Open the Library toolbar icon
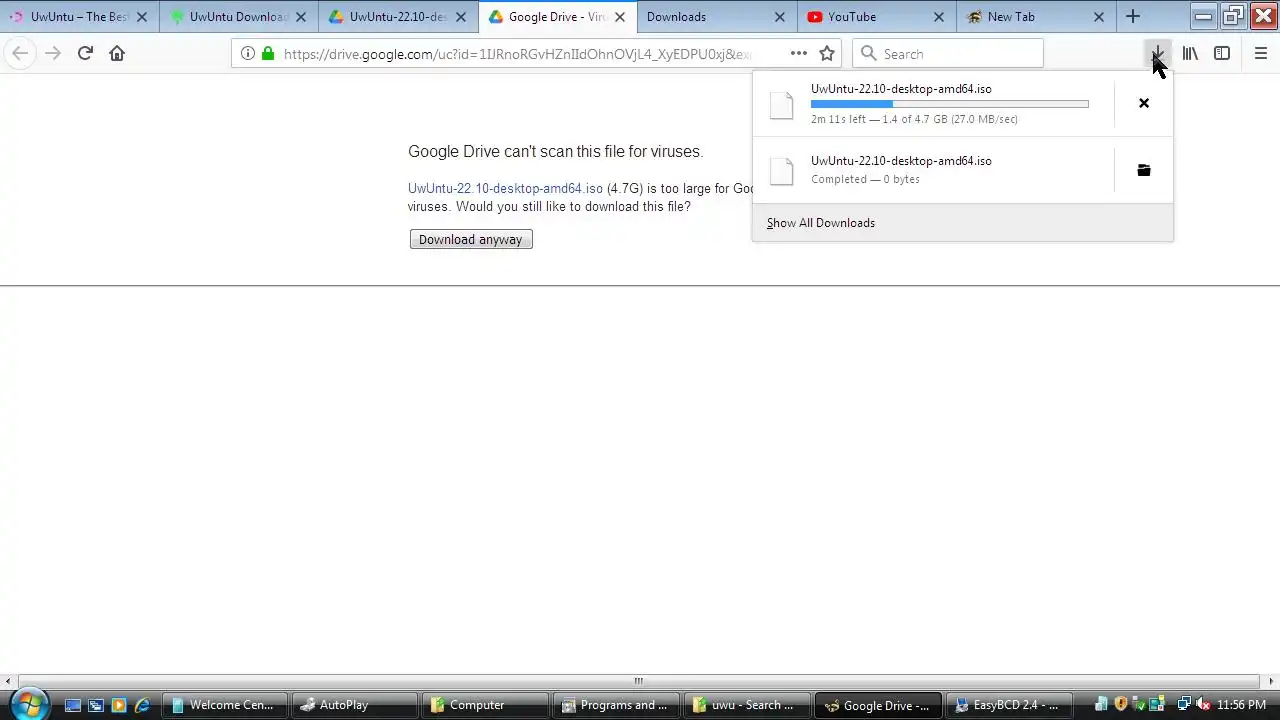 tap(1190, 53)
